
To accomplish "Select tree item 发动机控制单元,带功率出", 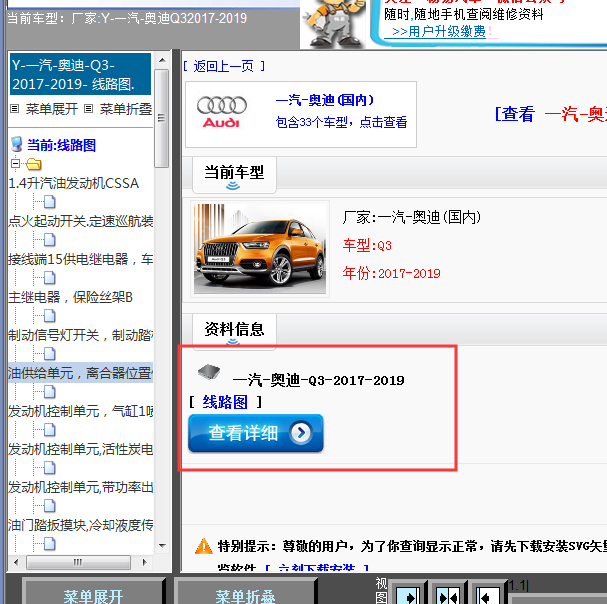I will 81,487.
